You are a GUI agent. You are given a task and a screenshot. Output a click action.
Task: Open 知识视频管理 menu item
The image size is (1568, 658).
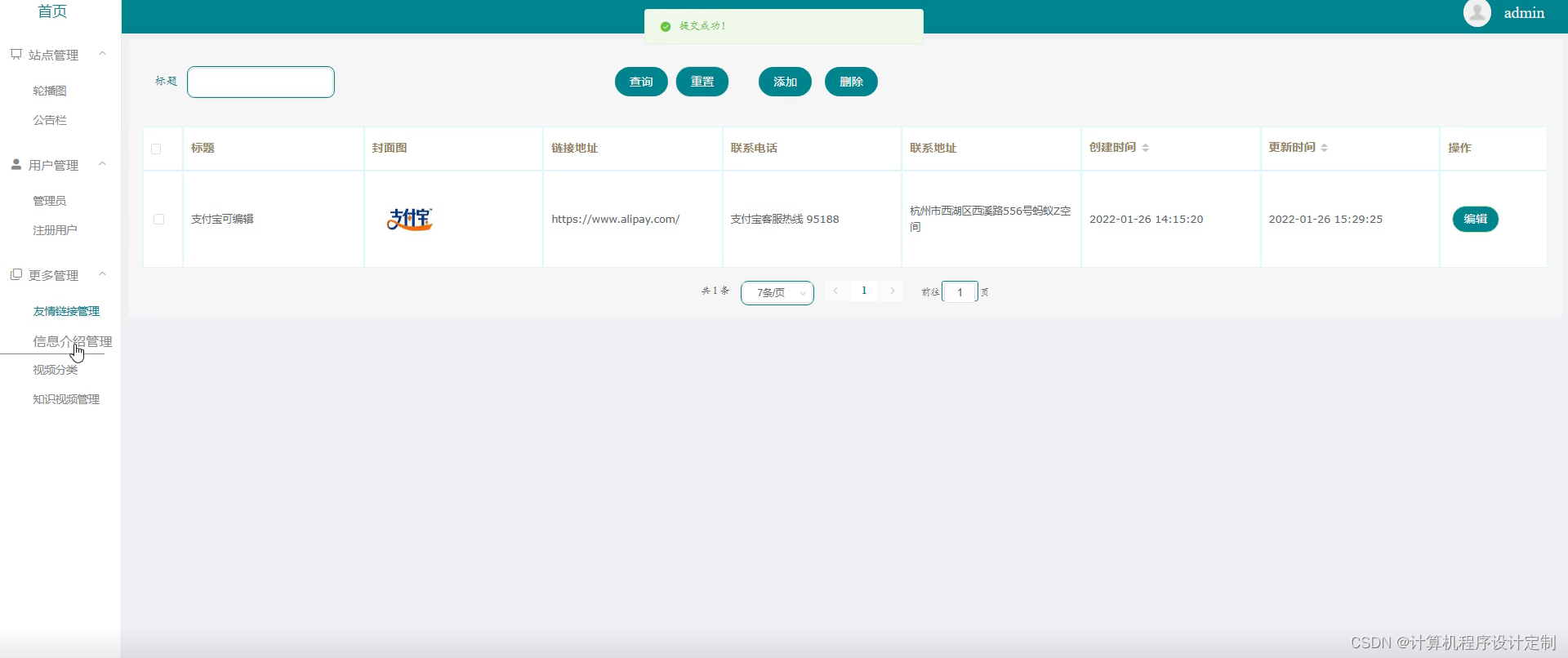point(66,399)
